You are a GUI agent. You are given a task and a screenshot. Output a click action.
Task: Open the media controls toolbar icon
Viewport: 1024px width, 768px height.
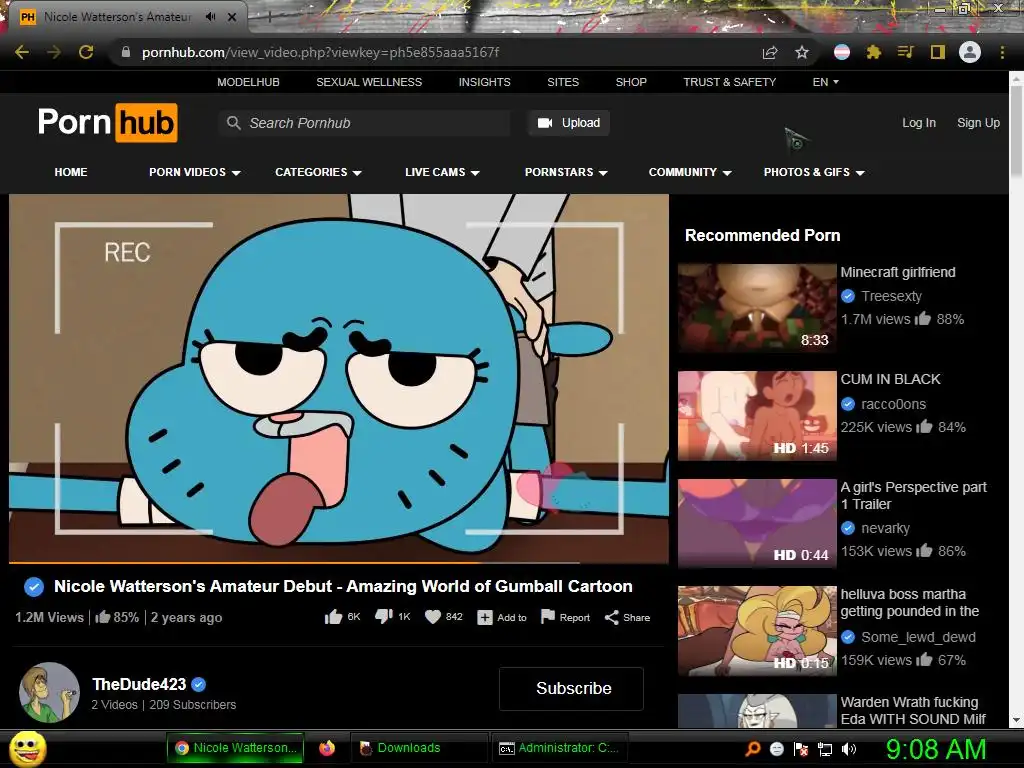point(906,52)
